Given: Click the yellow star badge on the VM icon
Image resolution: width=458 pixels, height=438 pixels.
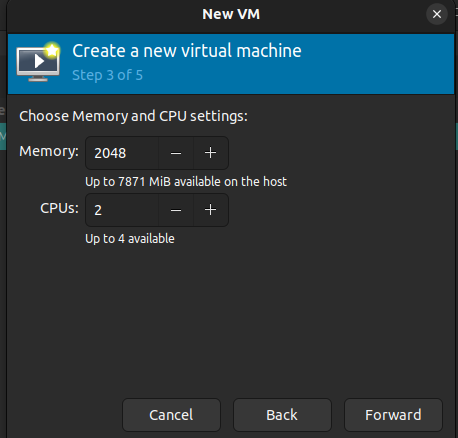Looking at the screenshot, I should tap(52, 50).
